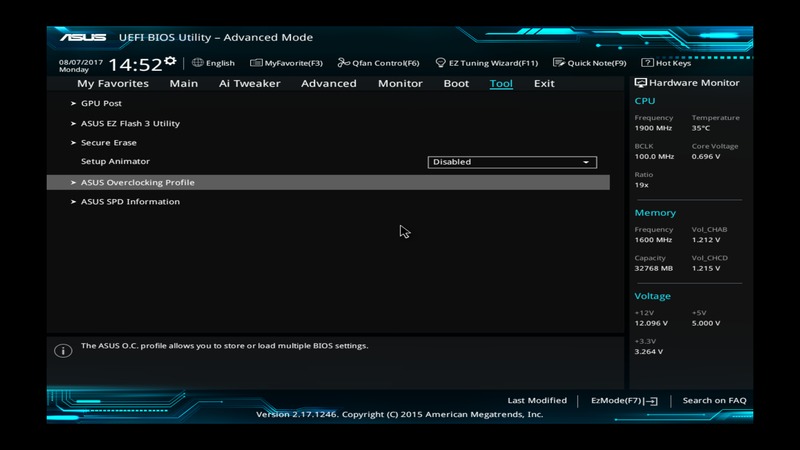Open ASUS Overclocking Profile entry
The width and height of the screenshot is (800, 450).
point(137,182)
